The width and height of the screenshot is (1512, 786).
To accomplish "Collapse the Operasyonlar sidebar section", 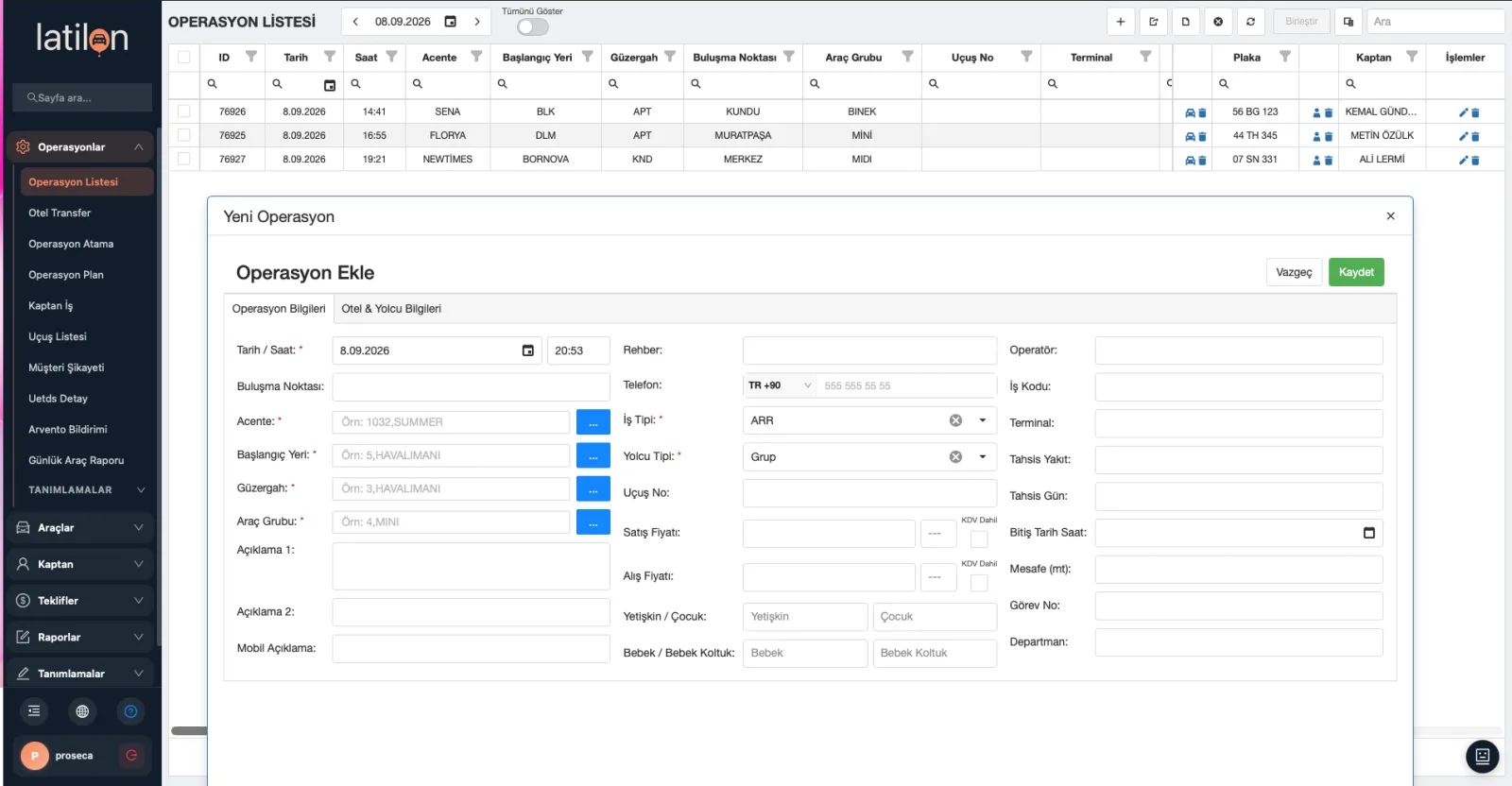I will coord(79,147).
